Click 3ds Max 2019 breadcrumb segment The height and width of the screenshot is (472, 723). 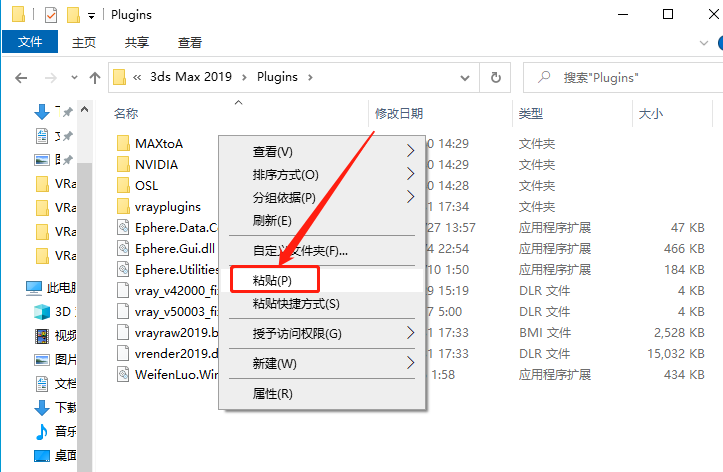(x=191, y=77)
